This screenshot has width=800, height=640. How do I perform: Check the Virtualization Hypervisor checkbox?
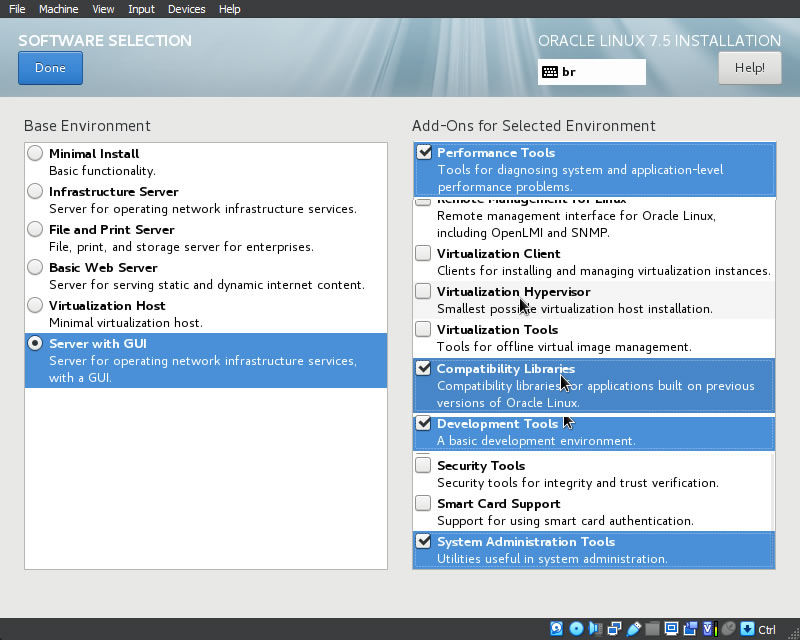coord(423,291)
